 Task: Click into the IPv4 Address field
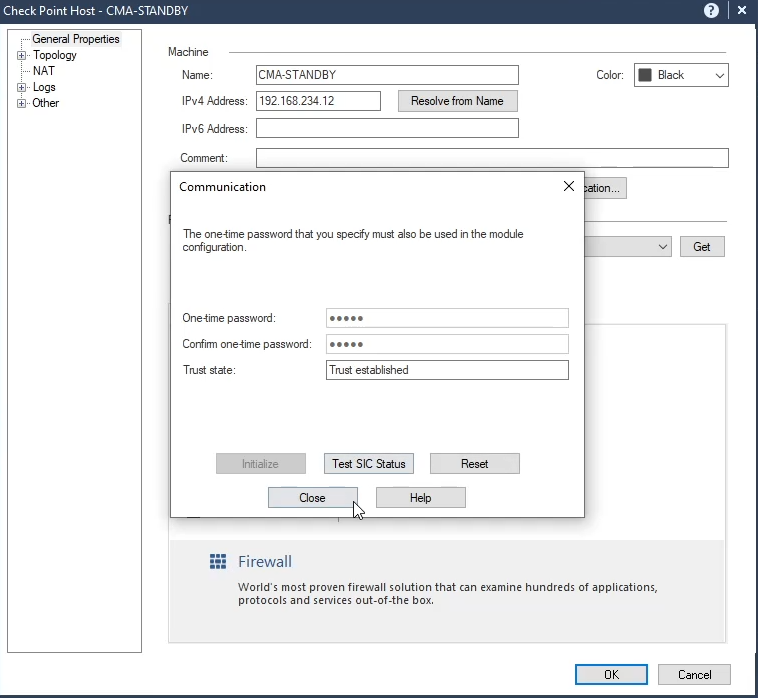tap(318, 101)
